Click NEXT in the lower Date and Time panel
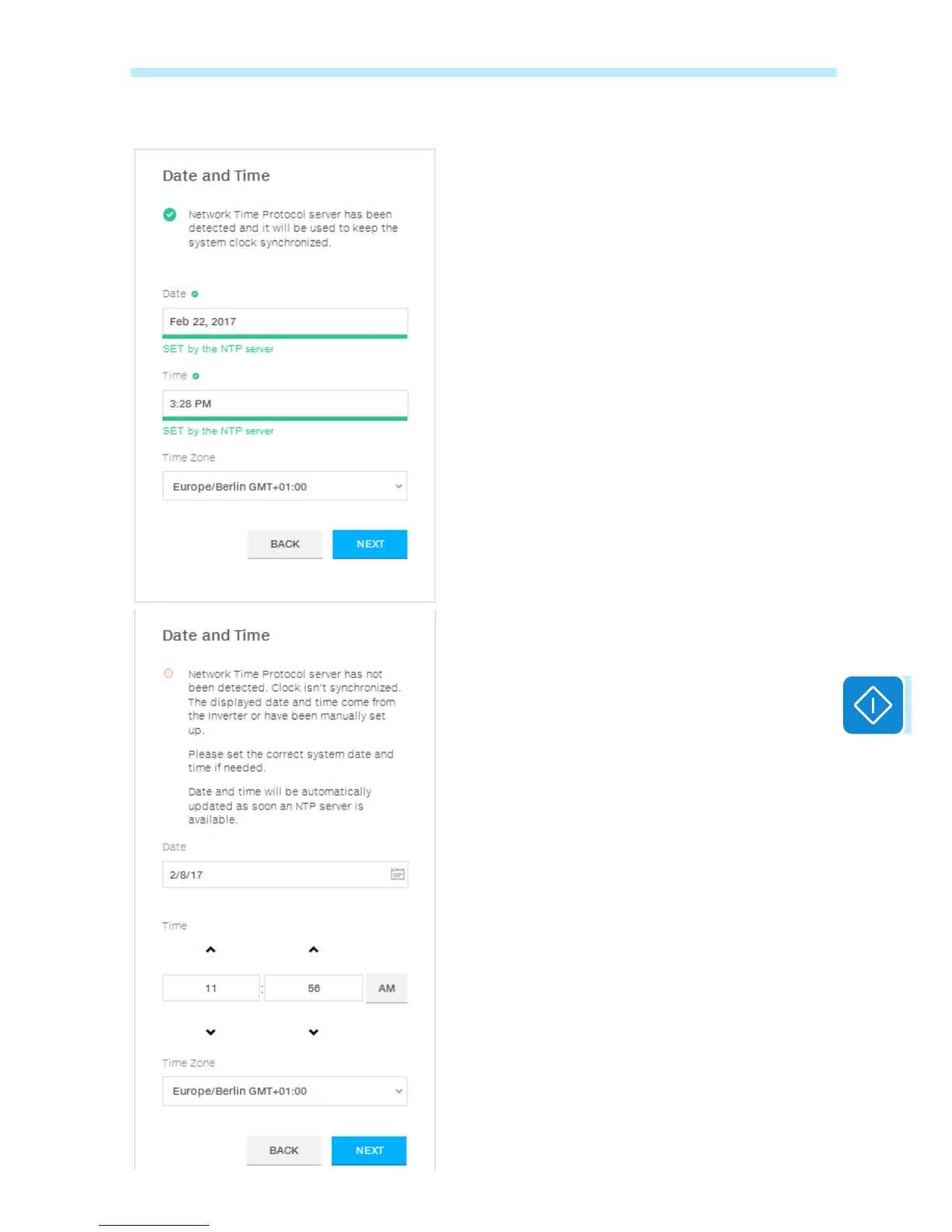Screen dimensions: 952x1232 369,1150
